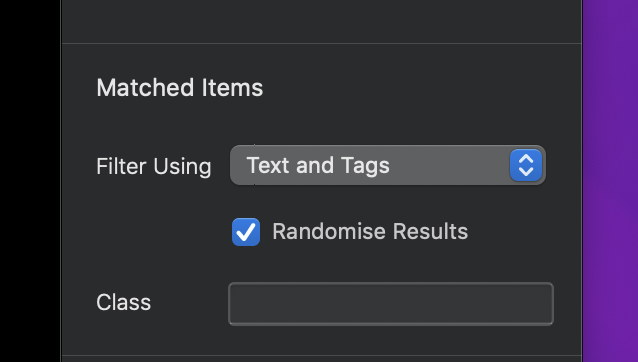The width and height of the screenshot is (638, 362).
Task: Disable the Randomise Results checkbox
Action: [246, 232]
